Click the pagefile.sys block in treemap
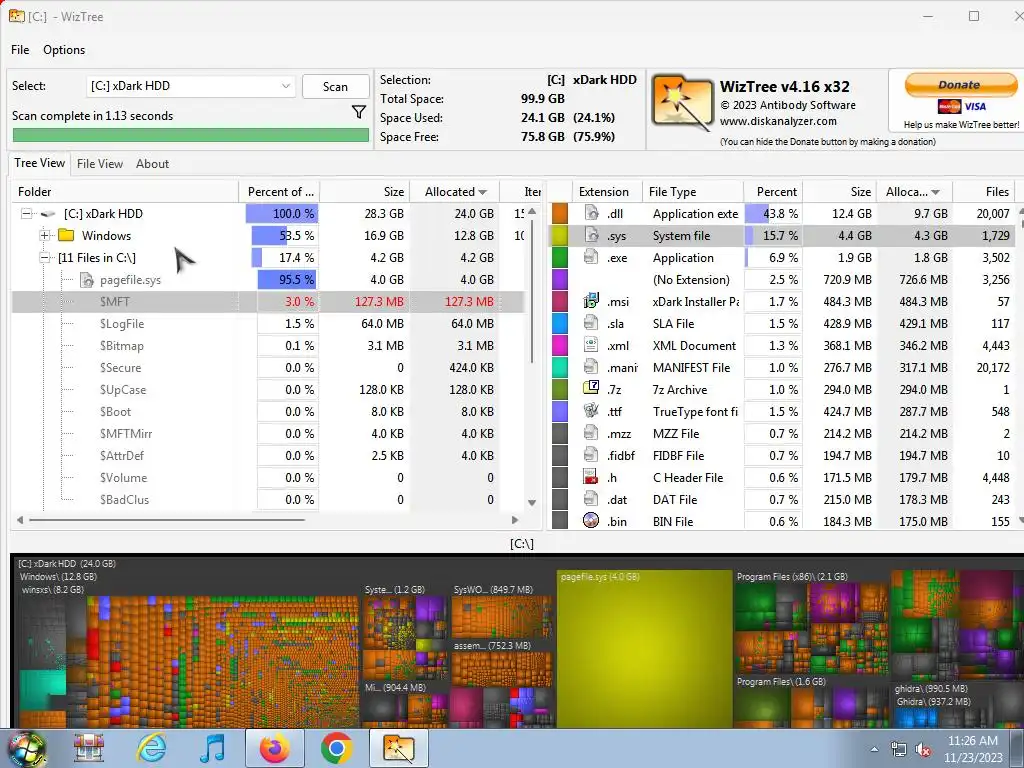 click(x=644, y=648)
